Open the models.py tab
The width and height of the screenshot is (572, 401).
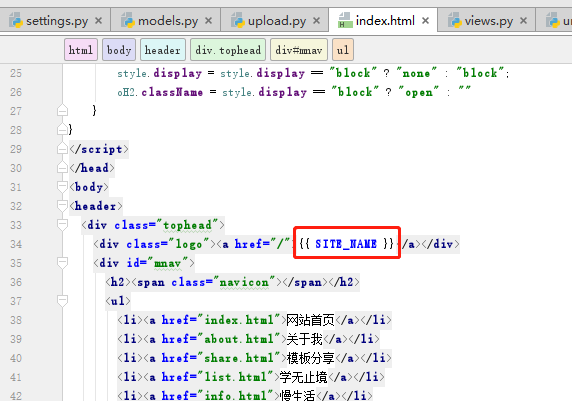(x=166, y=21)
